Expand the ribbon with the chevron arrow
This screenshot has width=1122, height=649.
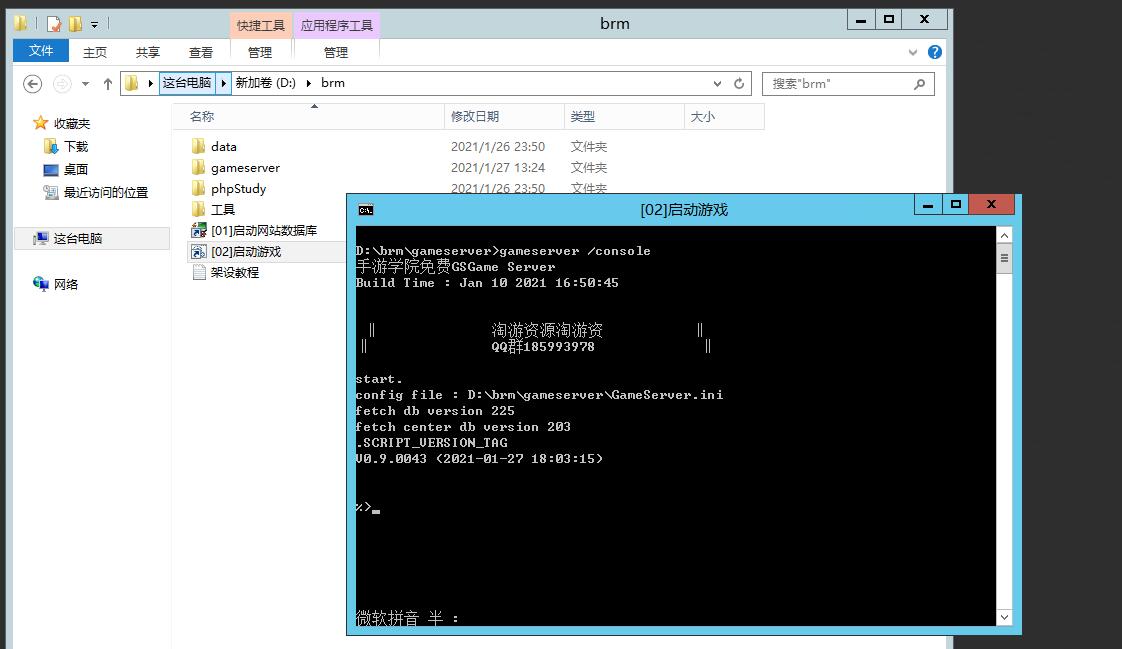click(913, 52)
